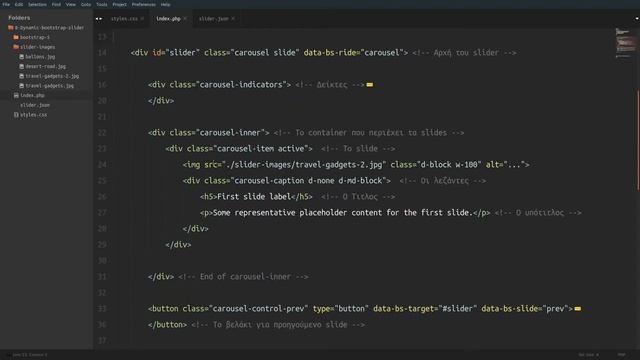The width and height of the screenshot is (640, 360).
Task: Switch to the styles.css tab
Action: (x=124, y=19)
